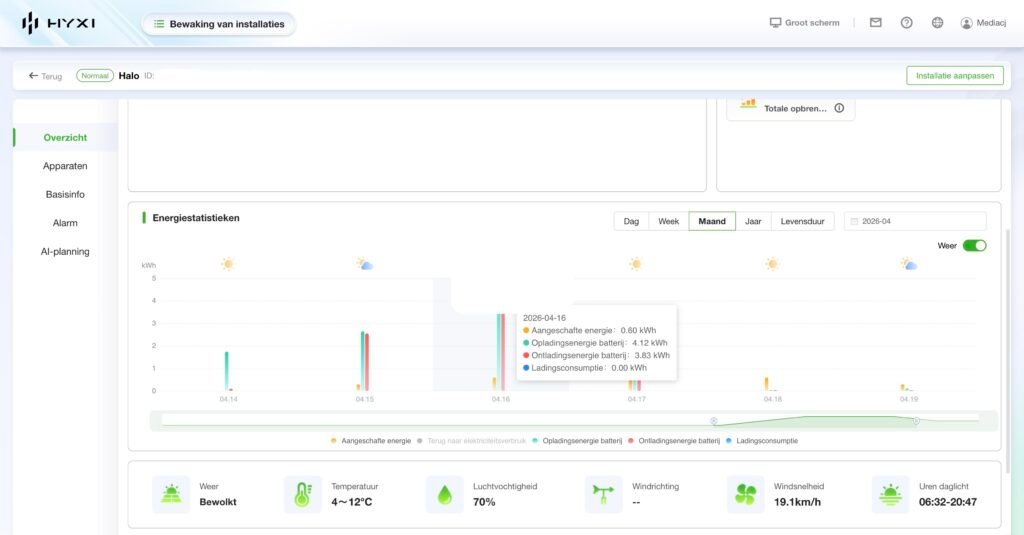Click the calendar icon in date field

tap(854, 221)
